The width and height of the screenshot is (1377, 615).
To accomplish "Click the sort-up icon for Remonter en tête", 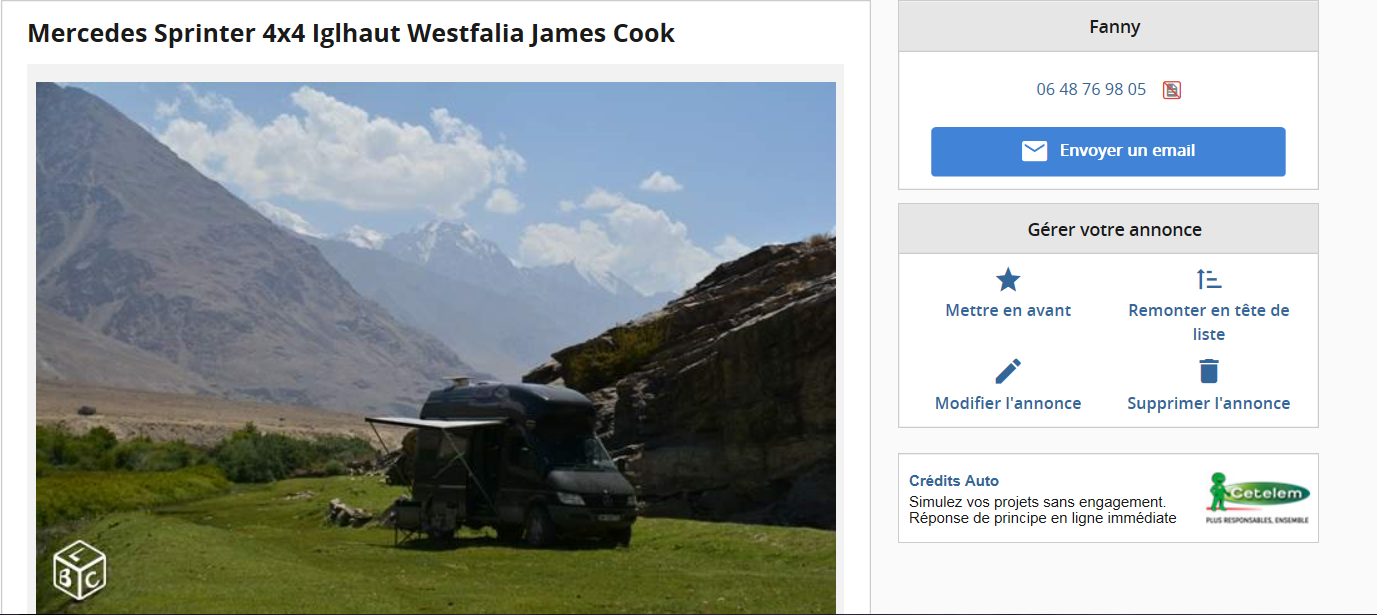I will (x=1209, y=280).
